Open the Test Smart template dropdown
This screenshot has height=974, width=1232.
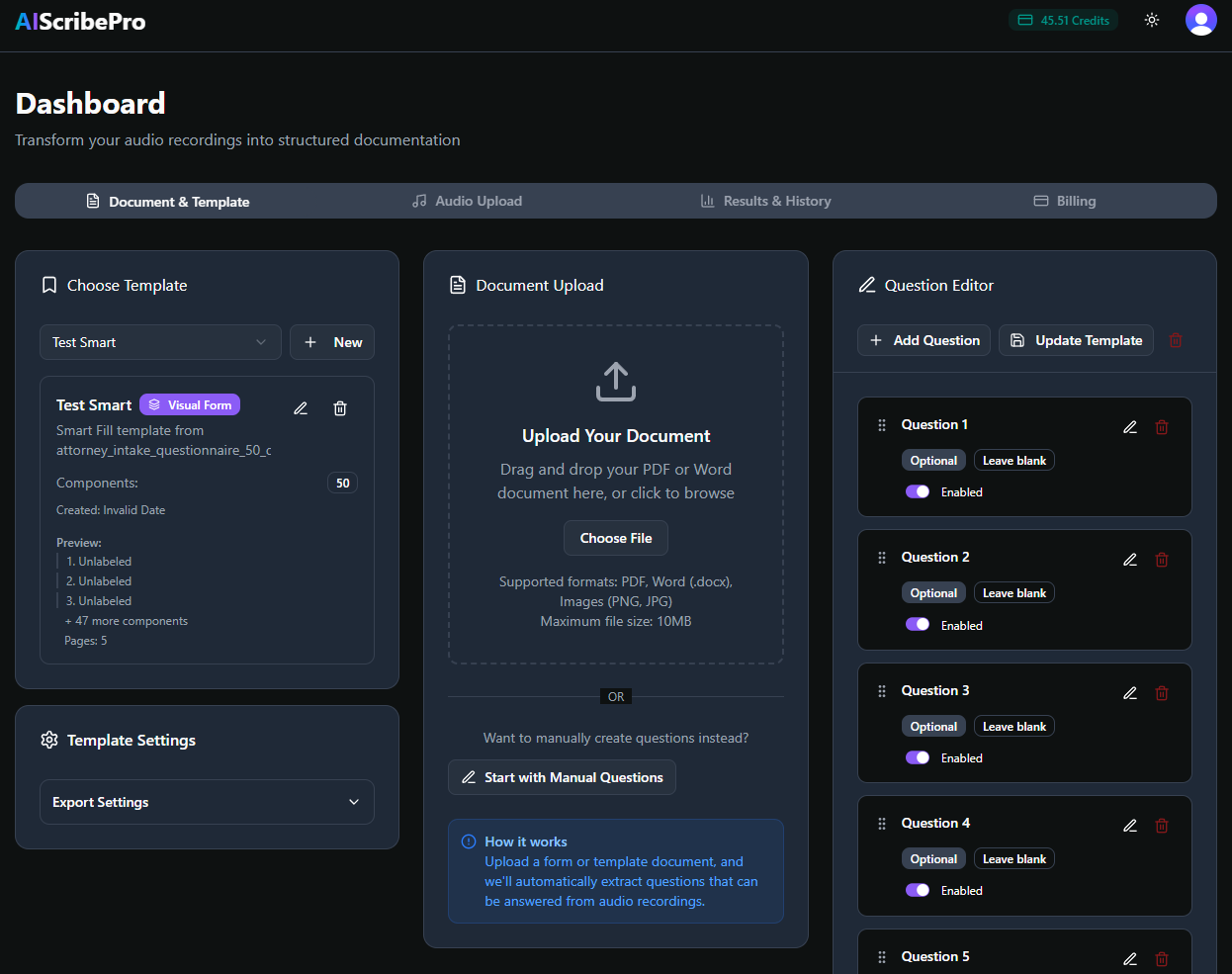point(160,342)
